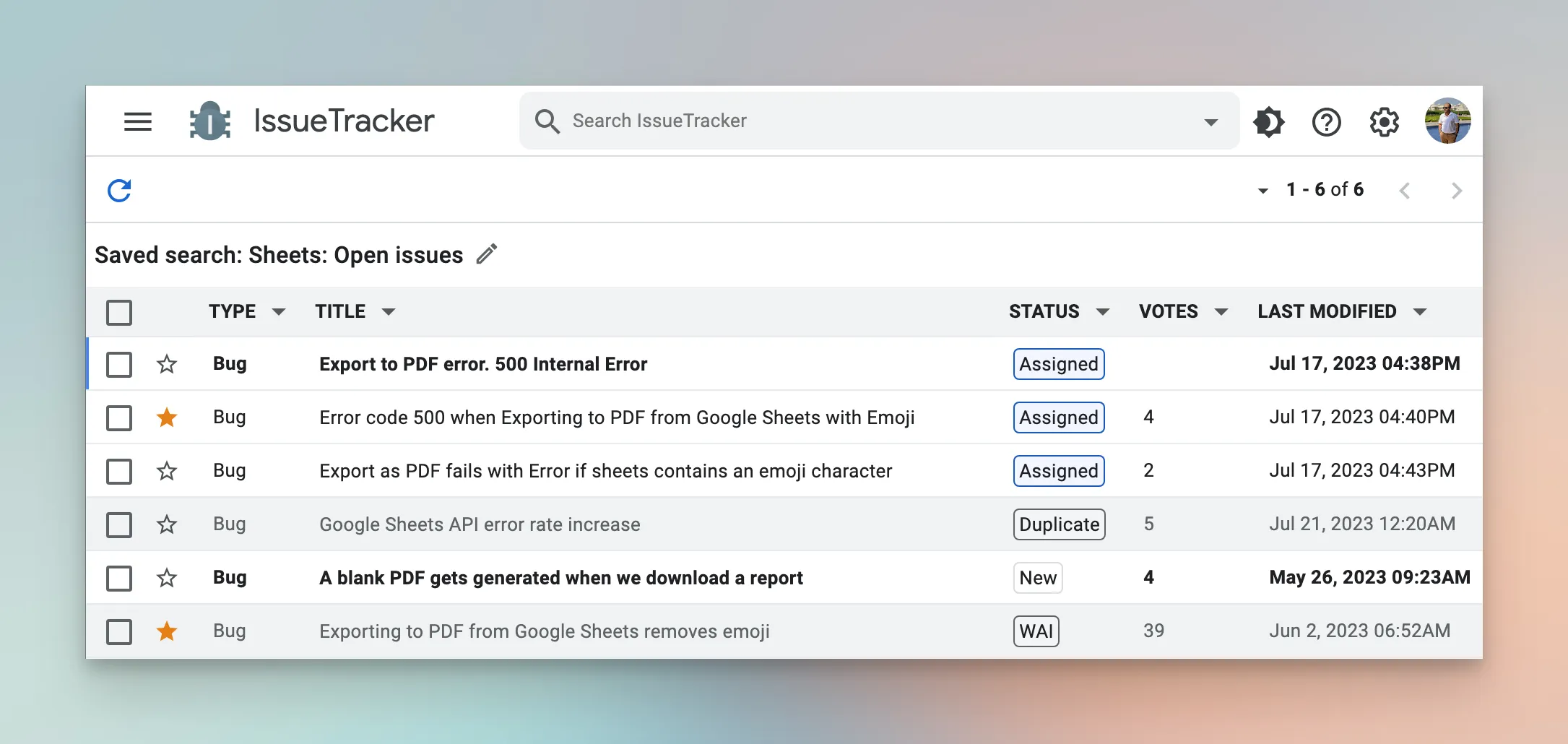The image size is (1568, 744).
Task: Click the LAST MODIFIED column header
Action: point(1327,311)
